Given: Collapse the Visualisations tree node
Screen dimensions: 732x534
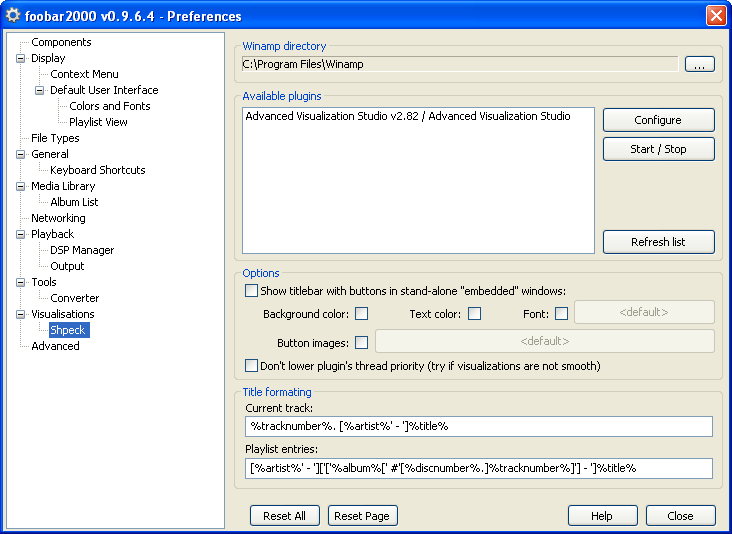Looking at the screenshot, I should pos(21,314).
